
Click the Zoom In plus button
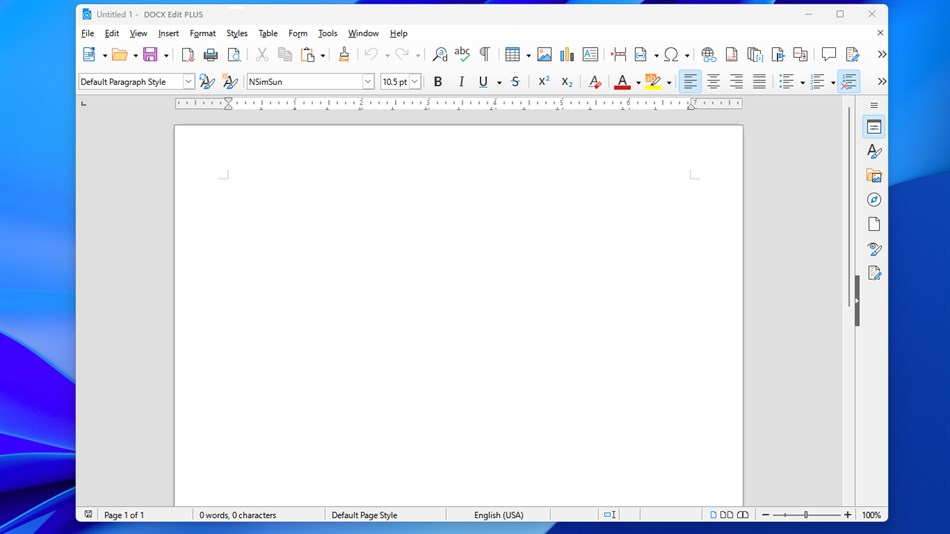pos(848,515)
